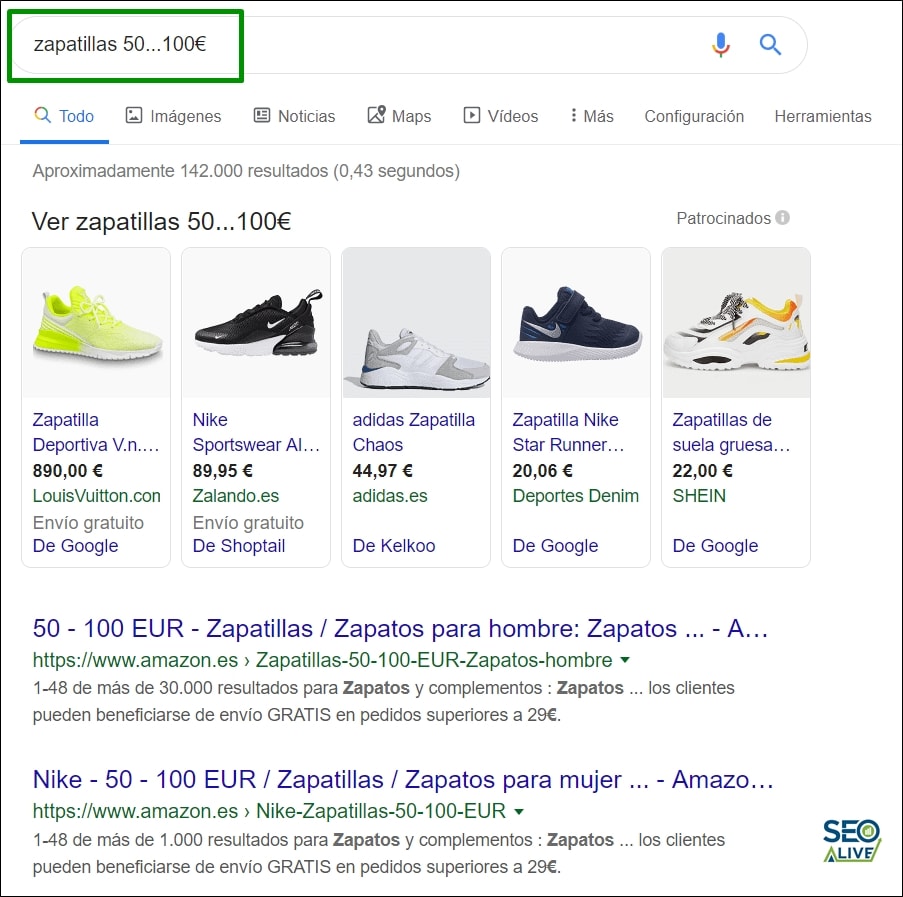Click the microphone icon for voice search
The image size is (903, 897).
pos(719,44)
